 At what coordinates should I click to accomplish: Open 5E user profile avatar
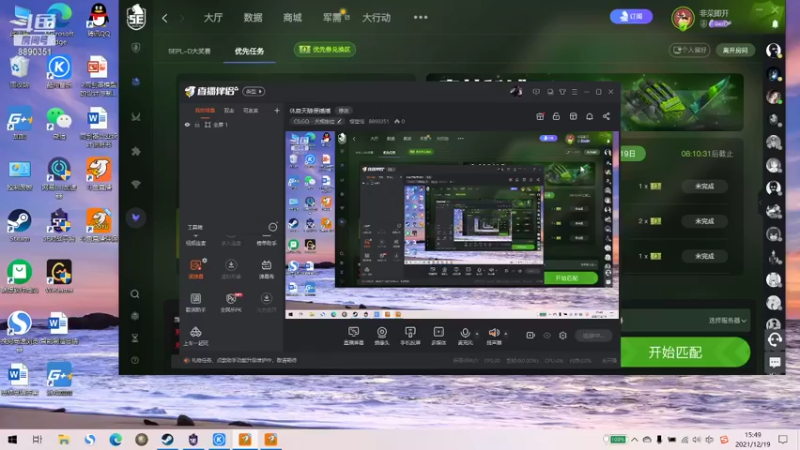point(683,18)
